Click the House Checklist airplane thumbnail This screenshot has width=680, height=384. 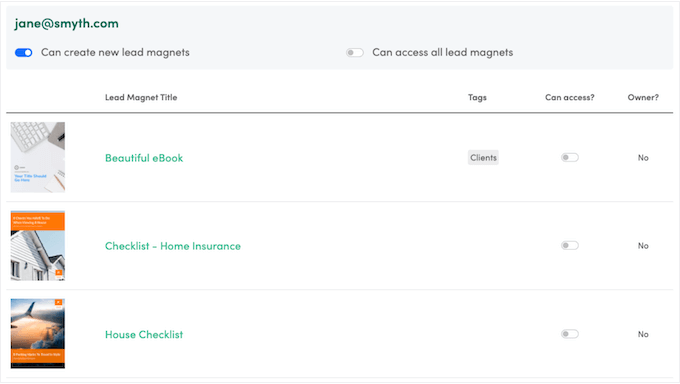tap(38, 334)
